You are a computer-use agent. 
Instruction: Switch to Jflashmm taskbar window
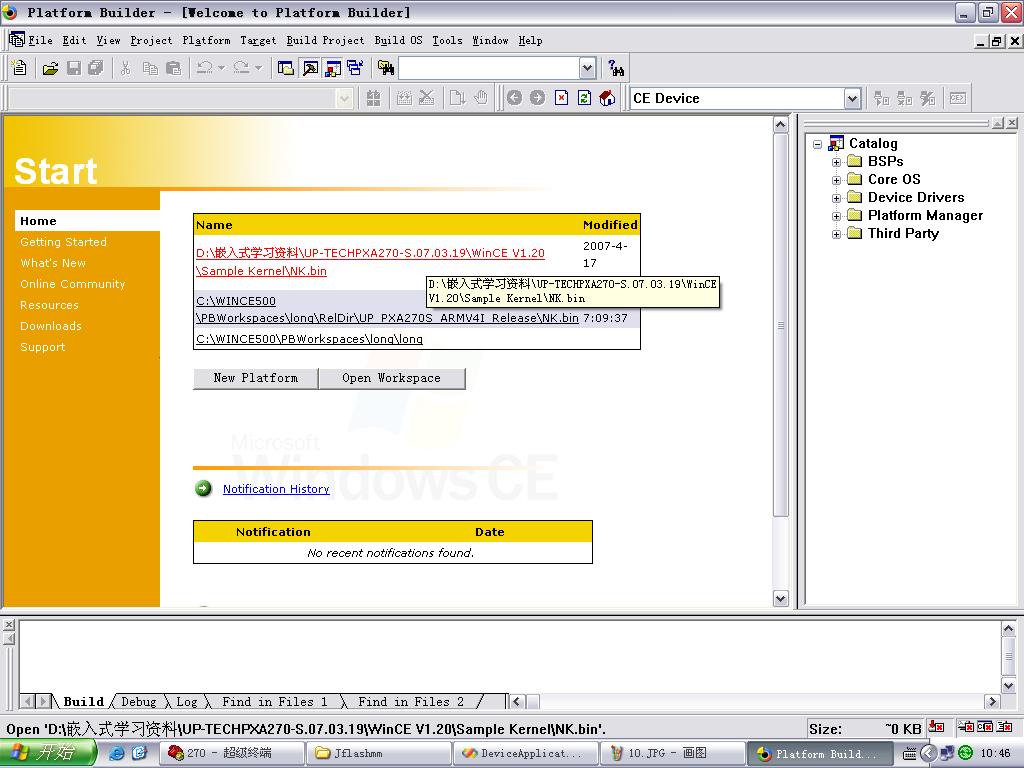pyautogui.click(x=379, y=754)
